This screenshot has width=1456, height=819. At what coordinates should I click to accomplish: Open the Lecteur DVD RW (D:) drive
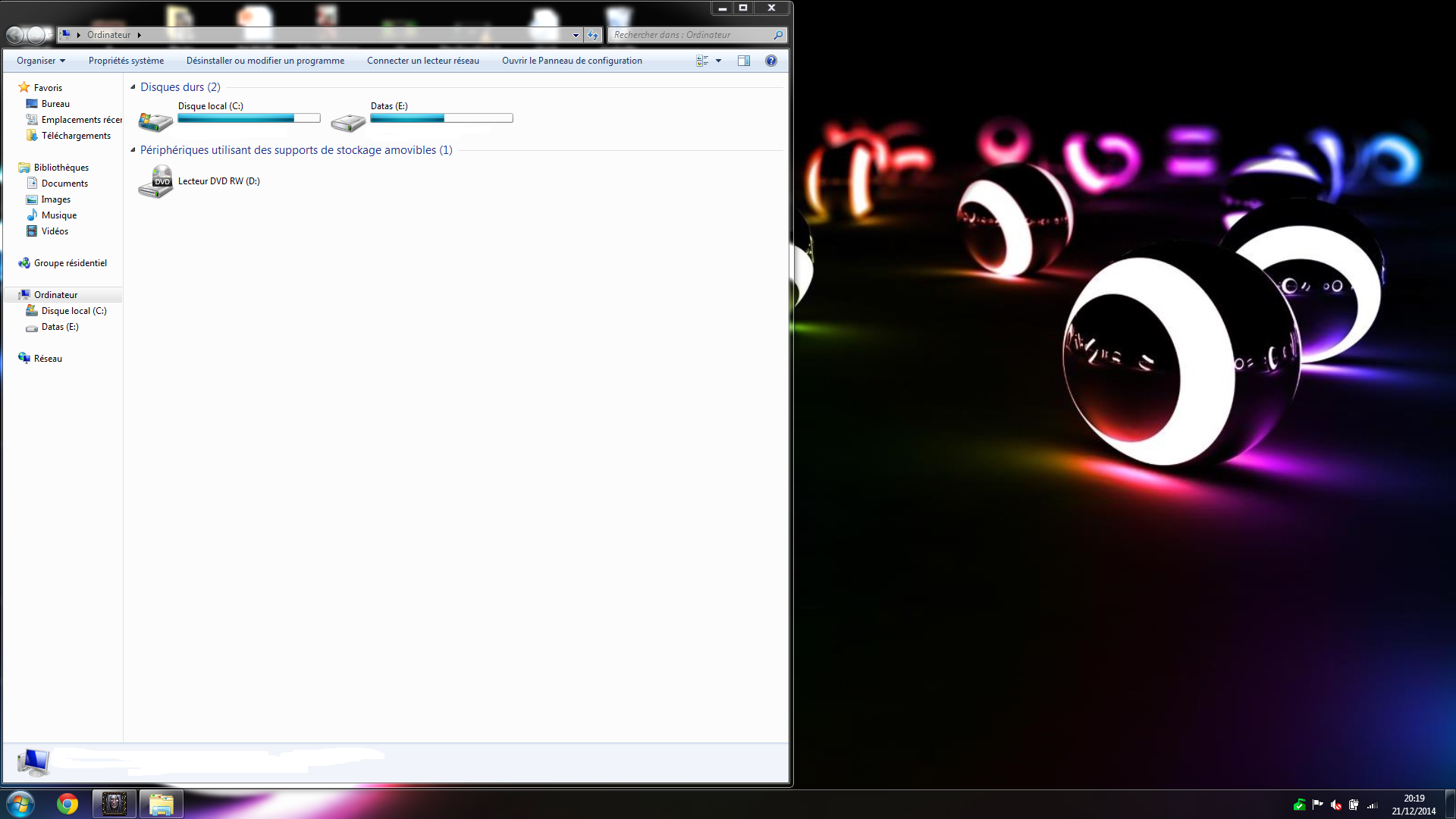point(155,182)
